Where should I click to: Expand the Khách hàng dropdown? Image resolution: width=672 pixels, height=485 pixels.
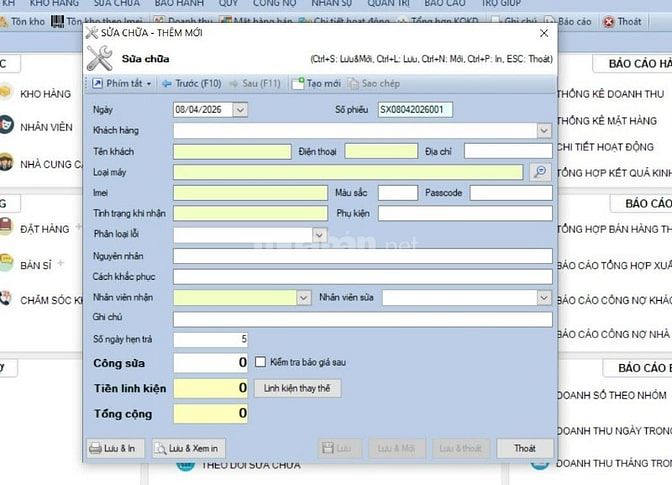[x=544, y=130]
